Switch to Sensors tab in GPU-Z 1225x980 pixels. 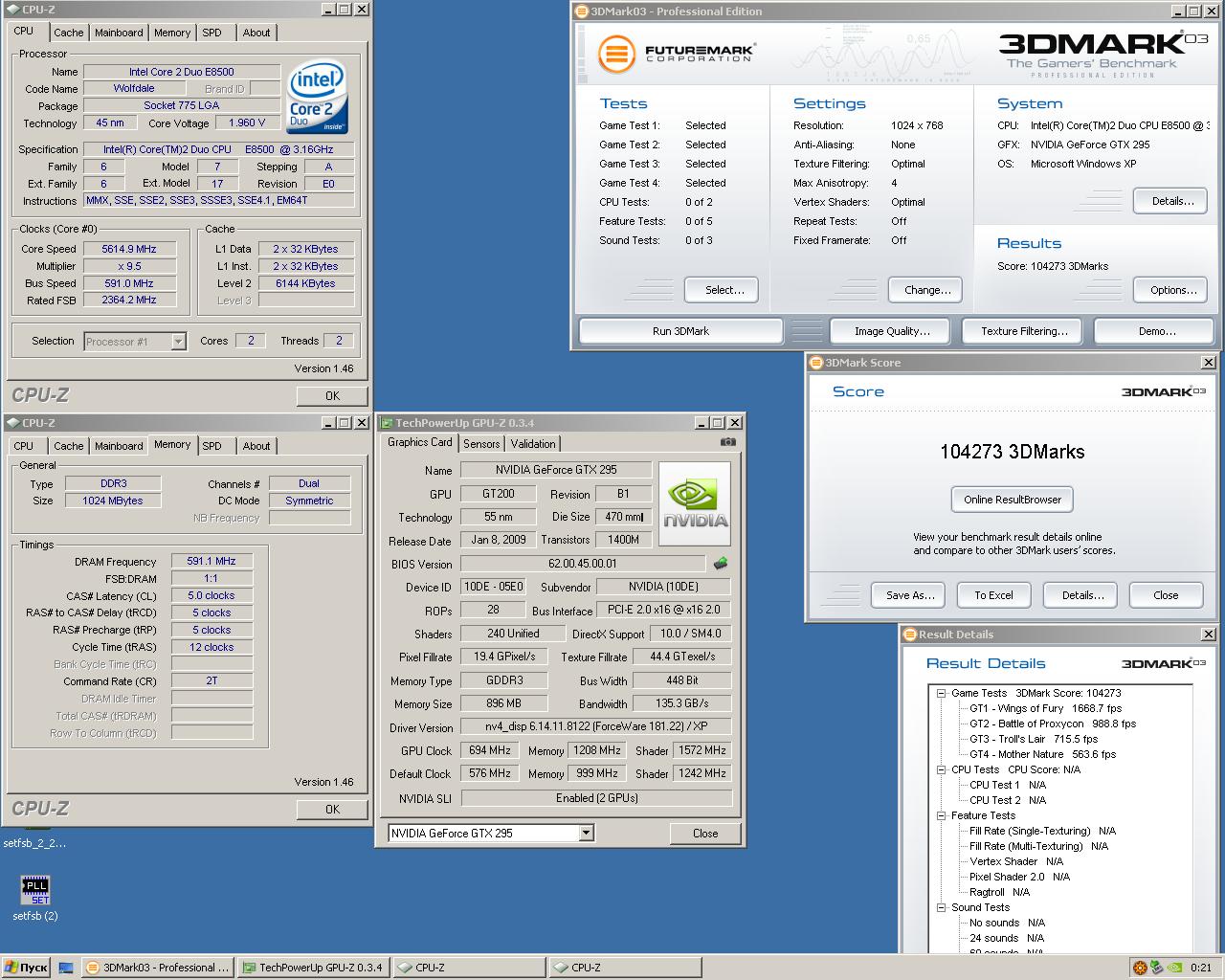[481, 444]
